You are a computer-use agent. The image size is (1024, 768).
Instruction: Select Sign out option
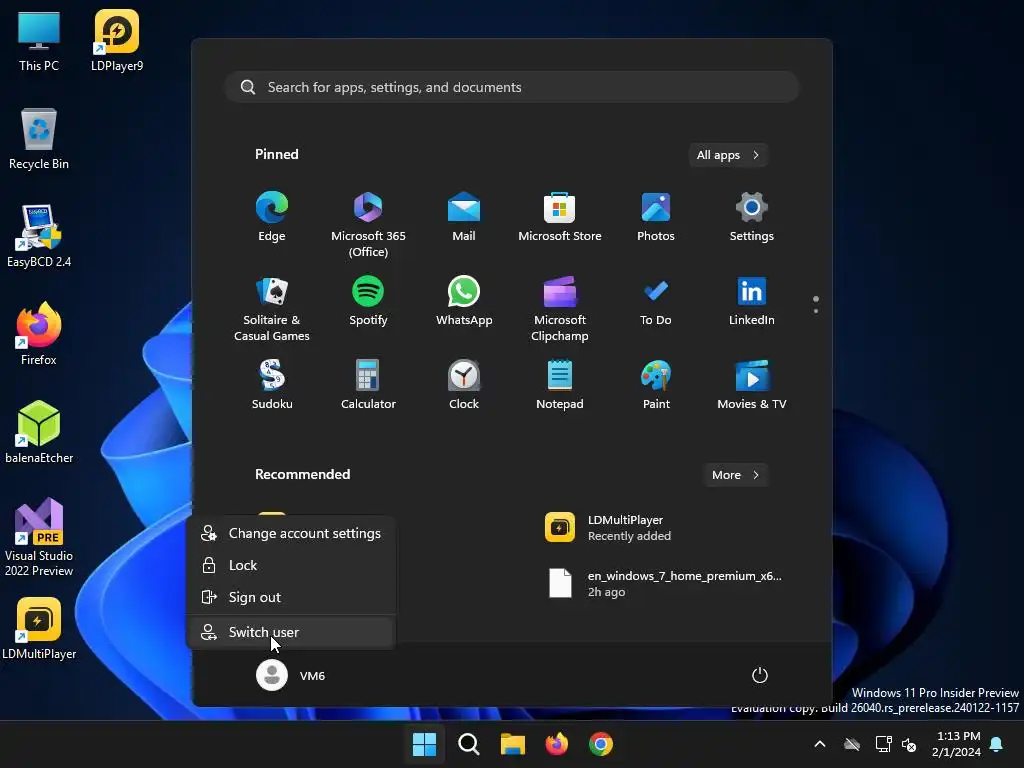pyautogui.click(x=291, y=597)
